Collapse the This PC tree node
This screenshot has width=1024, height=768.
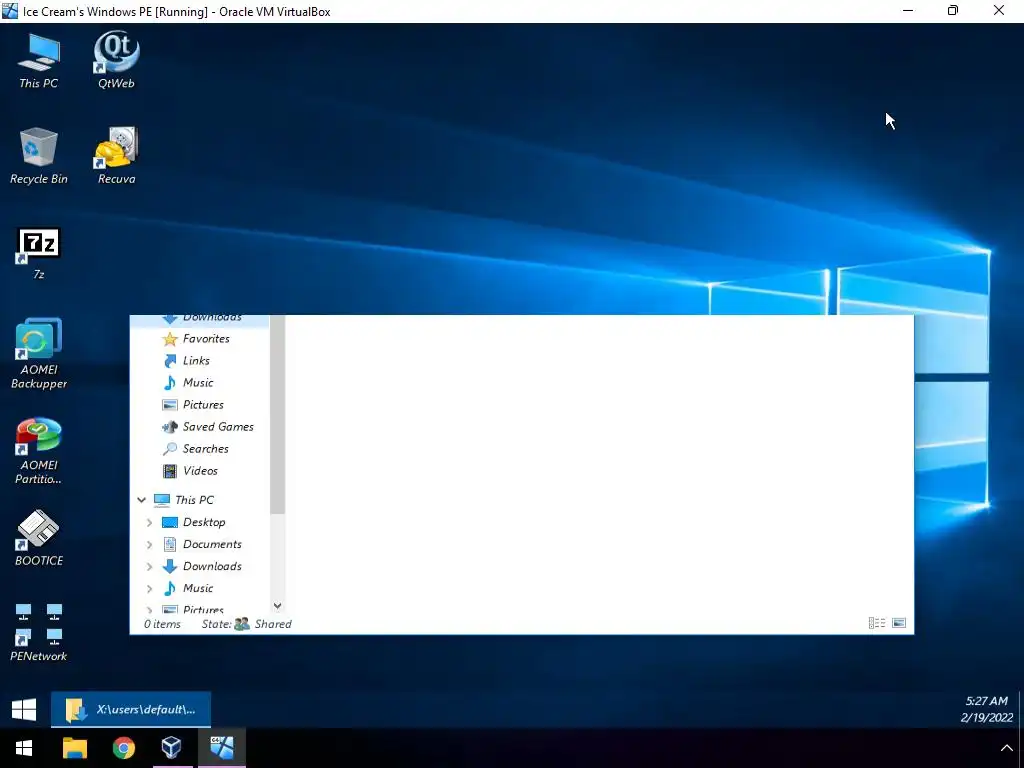142,500
